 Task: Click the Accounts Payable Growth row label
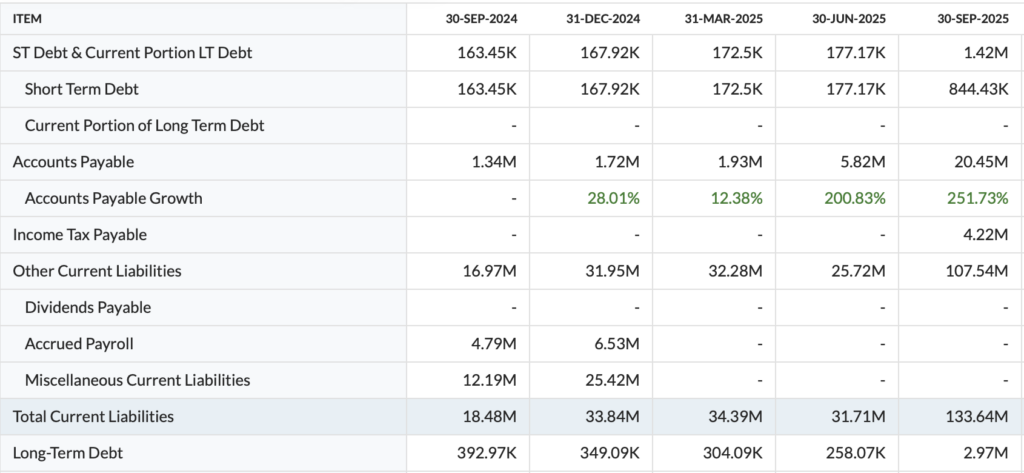coord(113,198)
